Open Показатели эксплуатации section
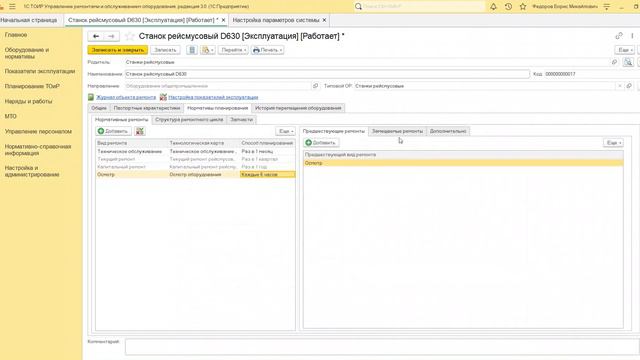This screenshot has width=640, height=360. [40, 71]
